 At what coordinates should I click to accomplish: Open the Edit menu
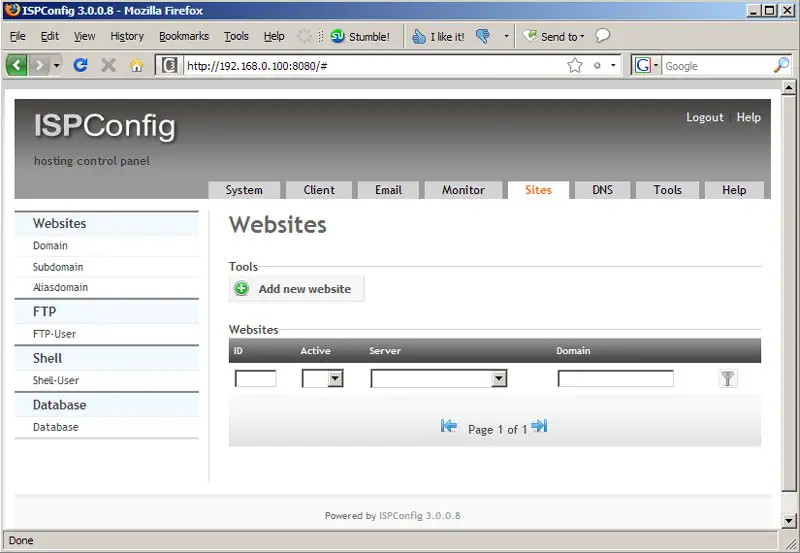(49, 36)
